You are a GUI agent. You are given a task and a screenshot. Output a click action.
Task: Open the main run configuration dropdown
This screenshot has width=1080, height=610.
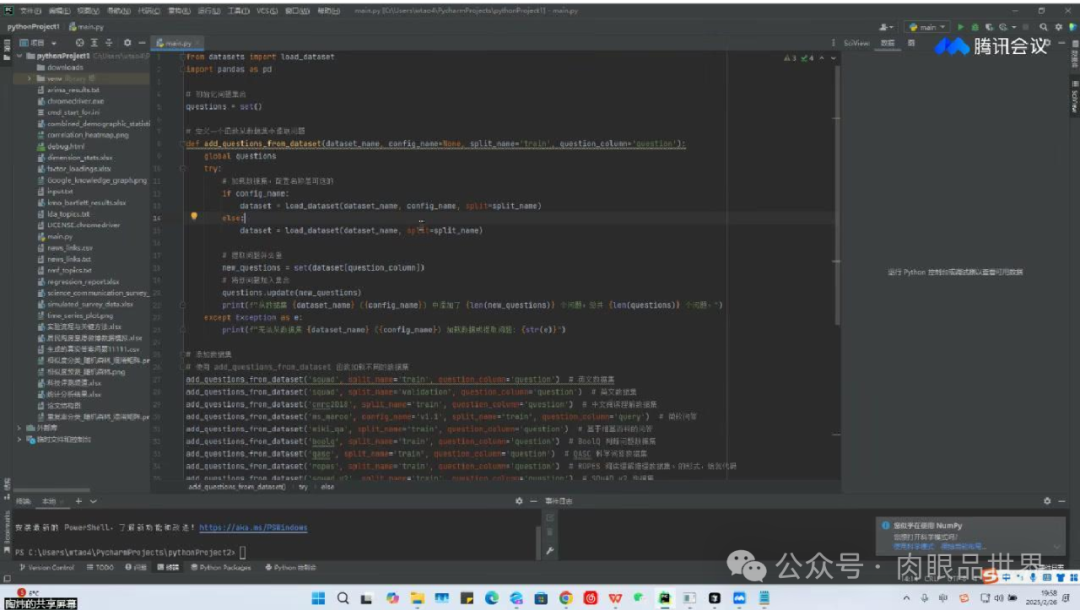pyautogui.click(x=927, y=27)
